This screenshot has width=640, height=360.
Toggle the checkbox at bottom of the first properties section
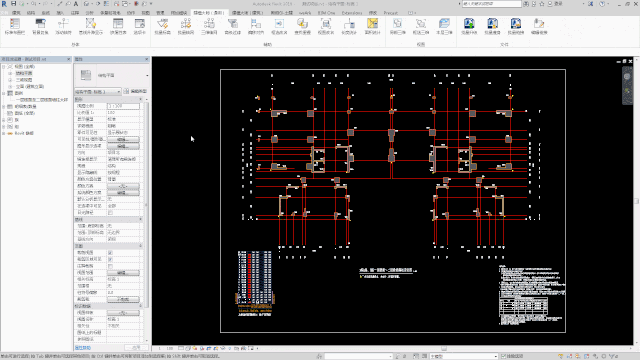(x=110, y=213)
